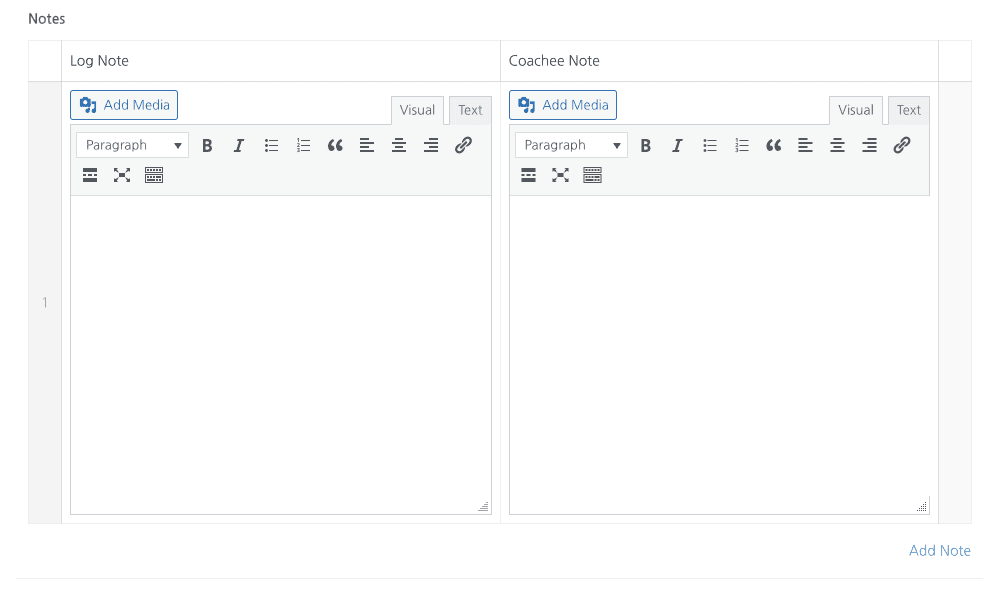1000x590 pixels.
Task: Click Add Media button for Log Note
Action: pyautogui.click(x=124, y=105)
